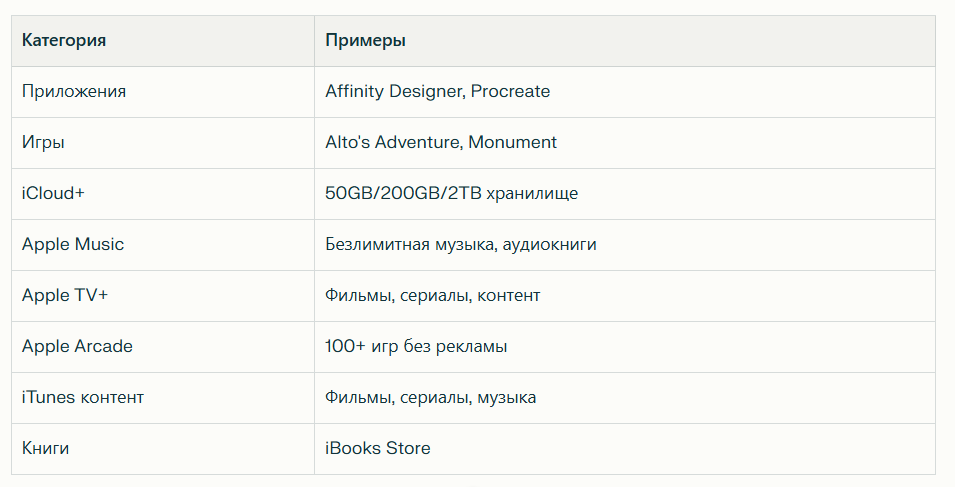Click 'Фильмы, сериалы, музыка' cell
Image resolution: width=955 pixels, height=487 pixels.
point(625,398)
